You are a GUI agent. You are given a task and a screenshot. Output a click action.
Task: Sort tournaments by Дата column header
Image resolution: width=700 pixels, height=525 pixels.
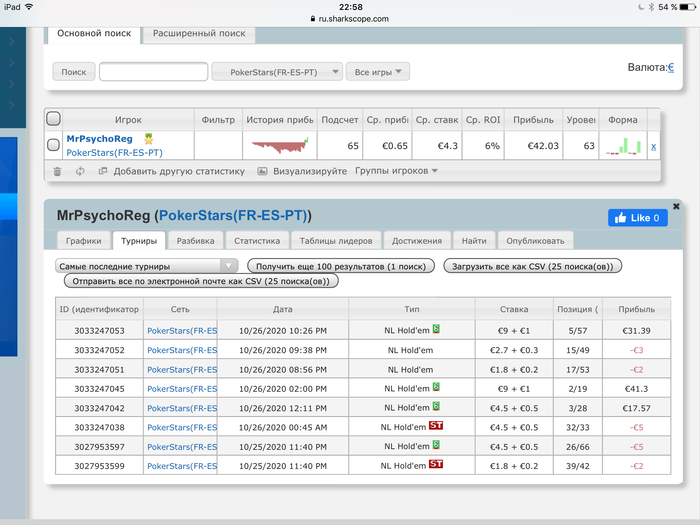[x=283, y=309]
